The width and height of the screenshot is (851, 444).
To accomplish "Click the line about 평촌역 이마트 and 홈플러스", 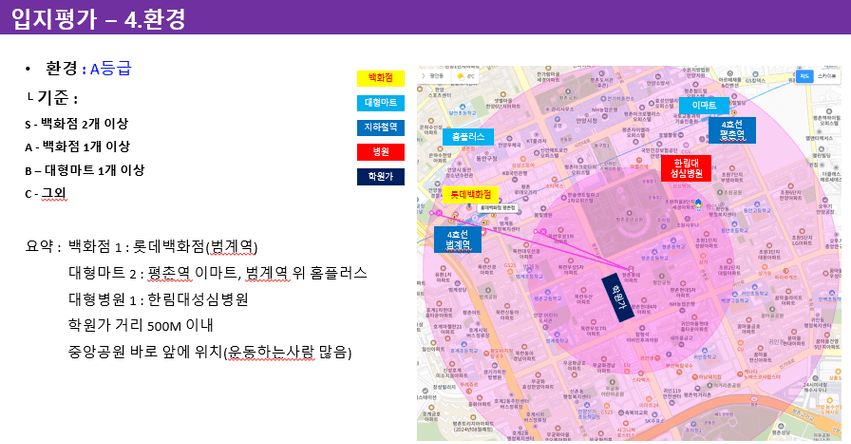I will click(x=218, y=273).
